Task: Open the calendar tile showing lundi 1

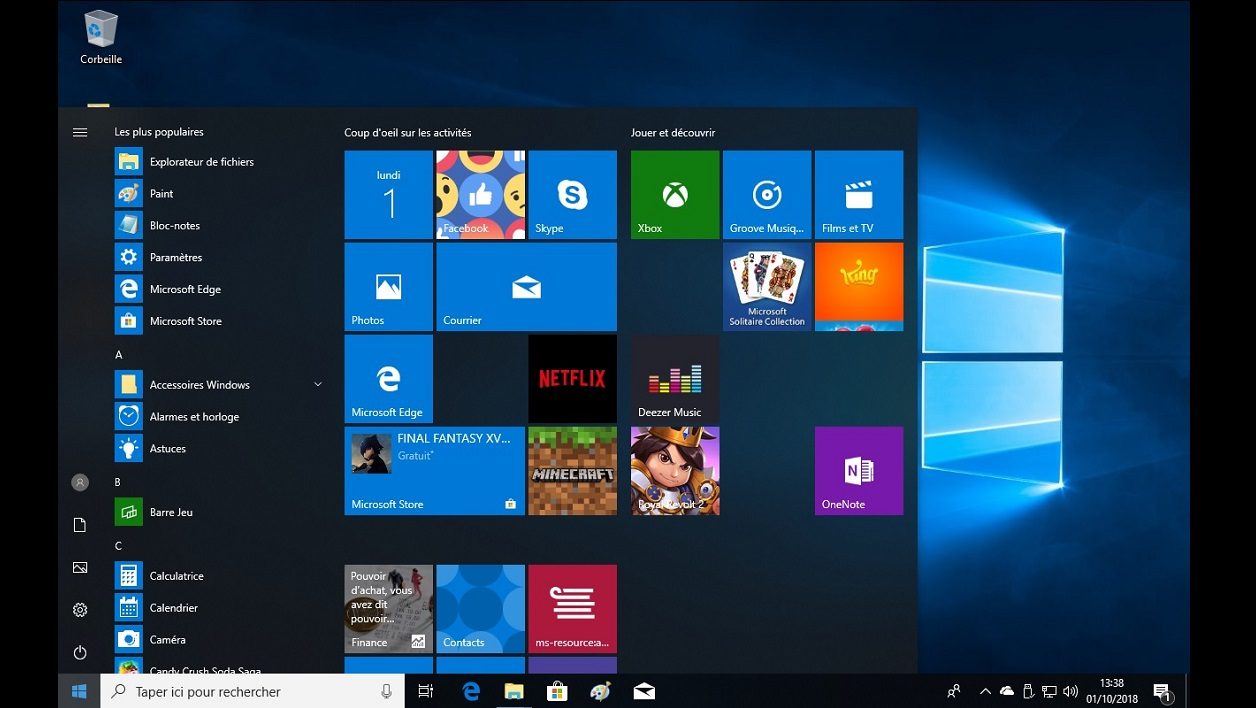Action: pos(389,195)
